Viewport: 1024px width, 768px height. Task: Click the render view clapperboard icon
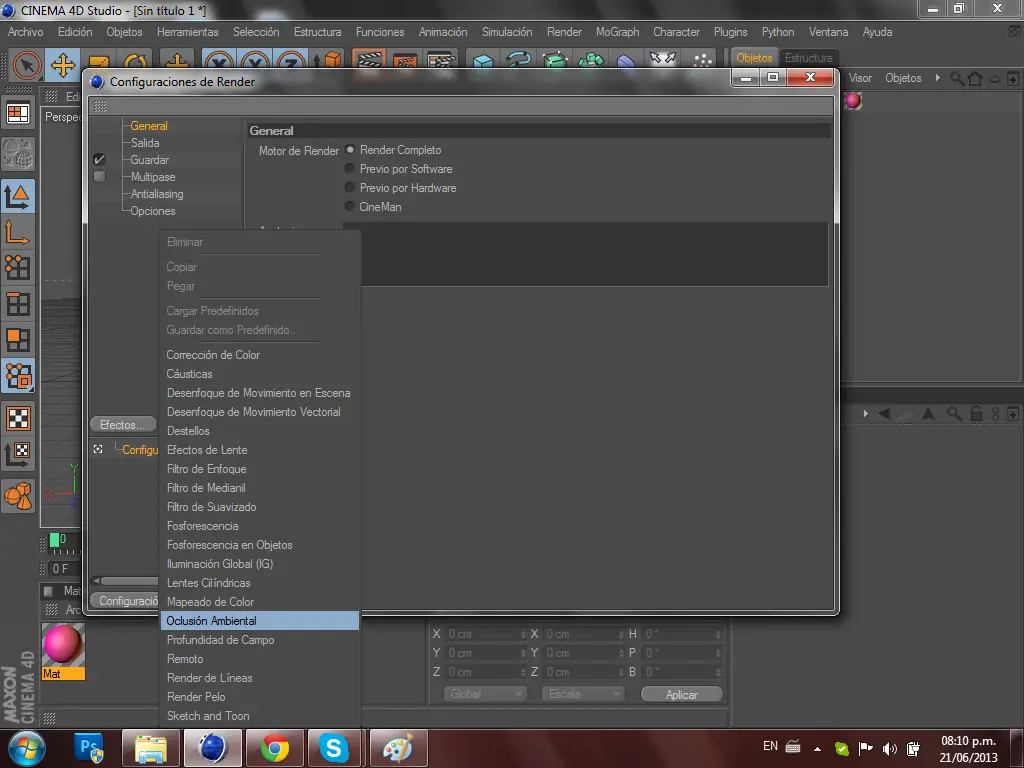369,61
